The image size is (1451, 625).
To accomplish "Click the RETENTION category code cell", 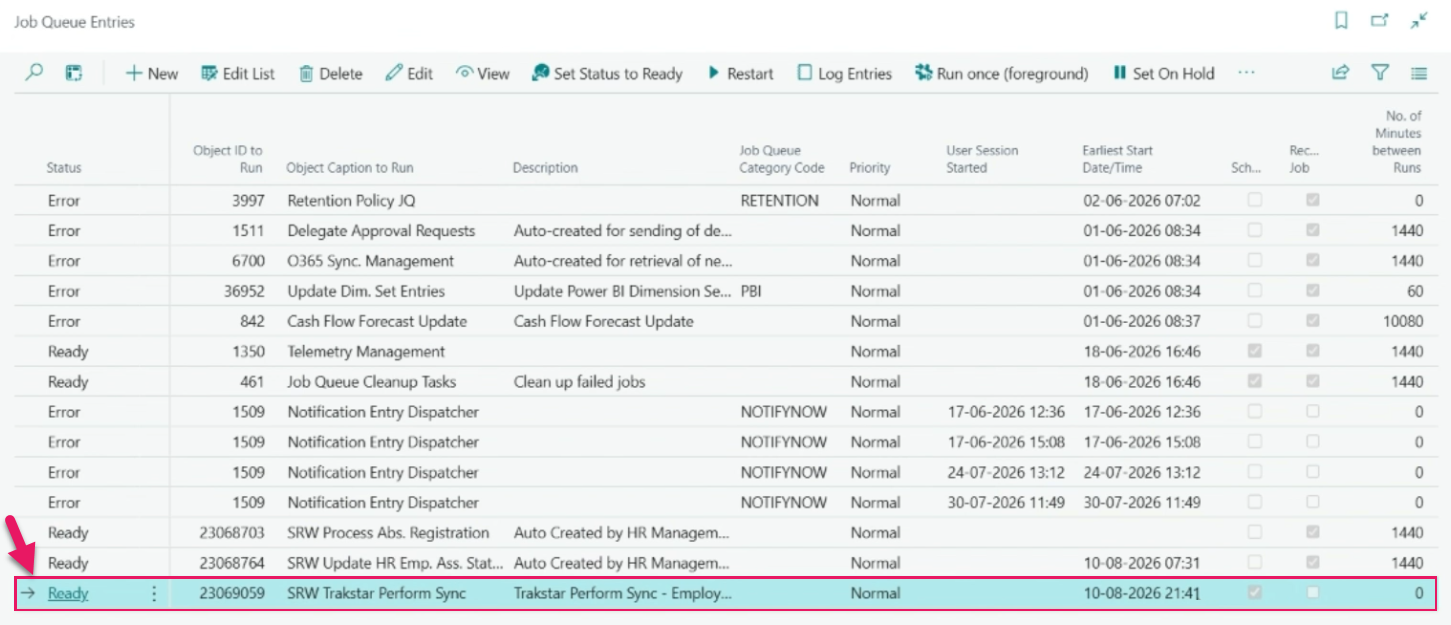I will click(780, 201).
